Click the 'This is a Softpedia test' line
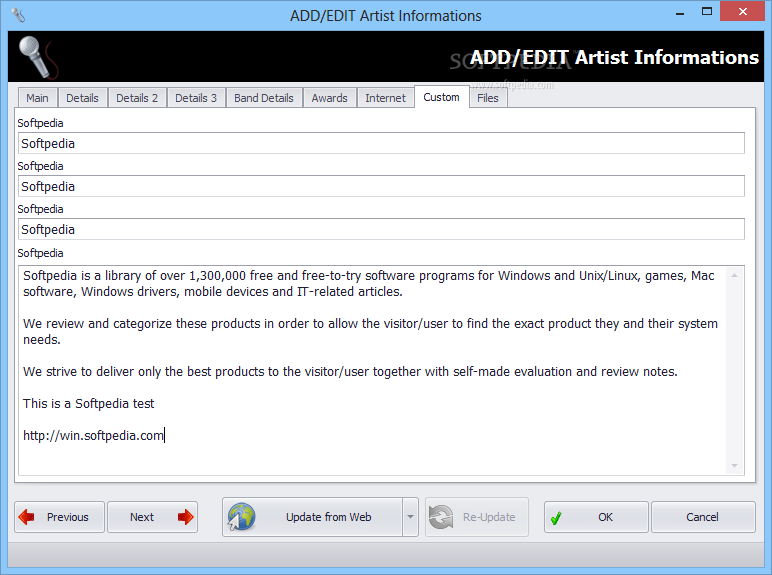Screen dimensions: 772x575 coord(89,404)
